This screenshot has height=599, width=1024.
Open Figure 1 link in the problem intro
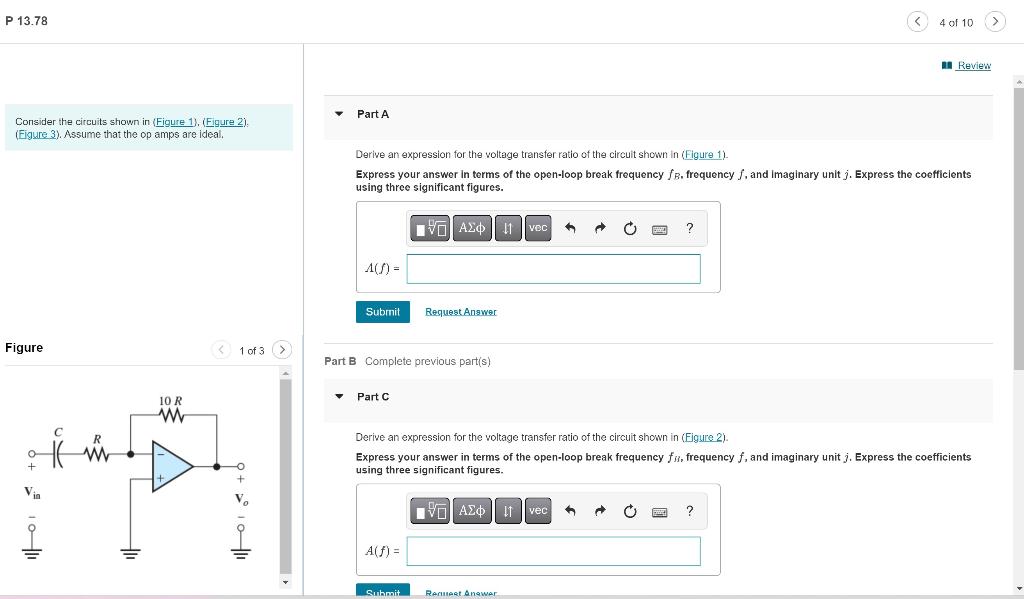tap(175, 121)
